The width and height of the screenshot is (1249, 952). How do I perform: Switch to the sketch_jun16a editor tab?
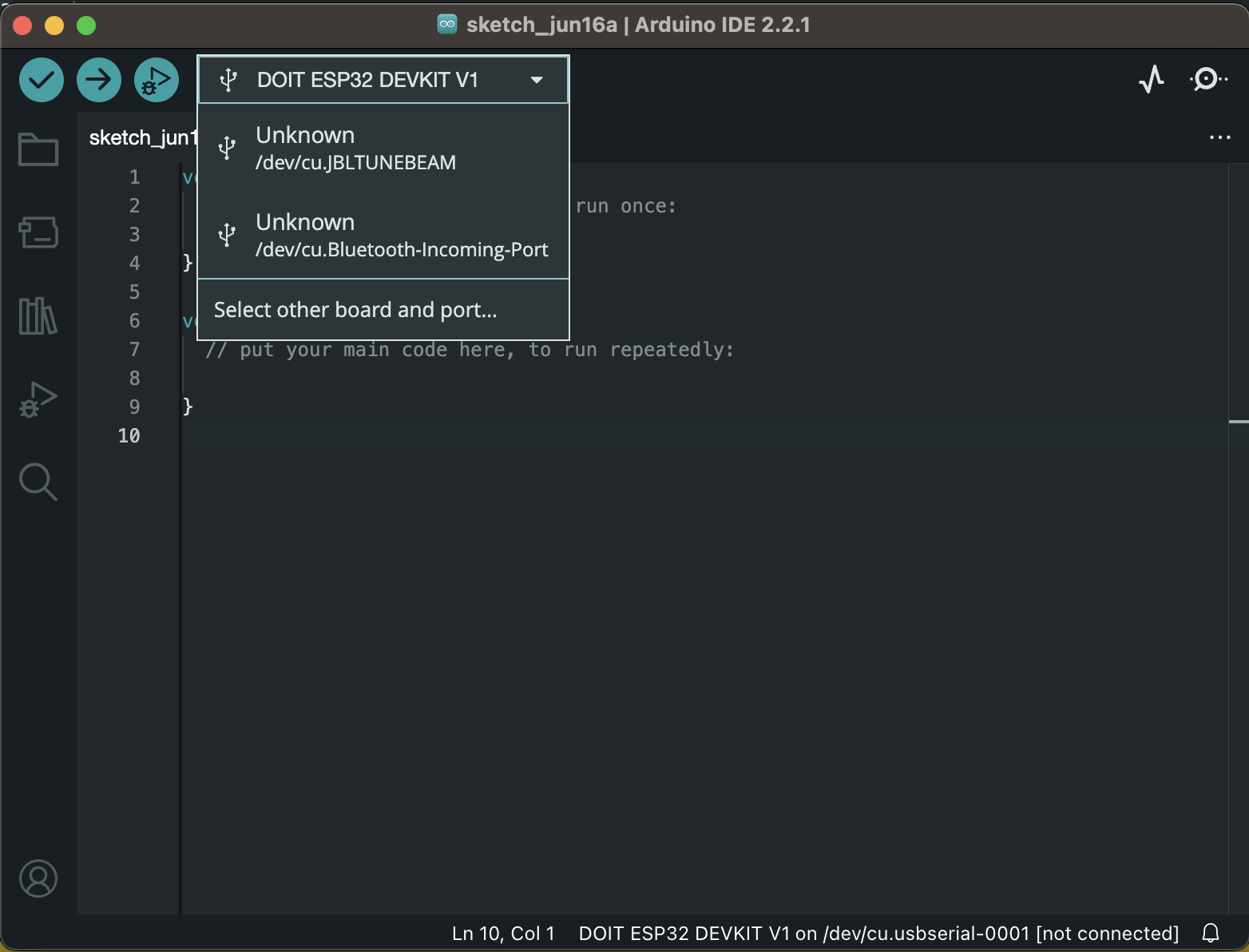pos(142,137)
